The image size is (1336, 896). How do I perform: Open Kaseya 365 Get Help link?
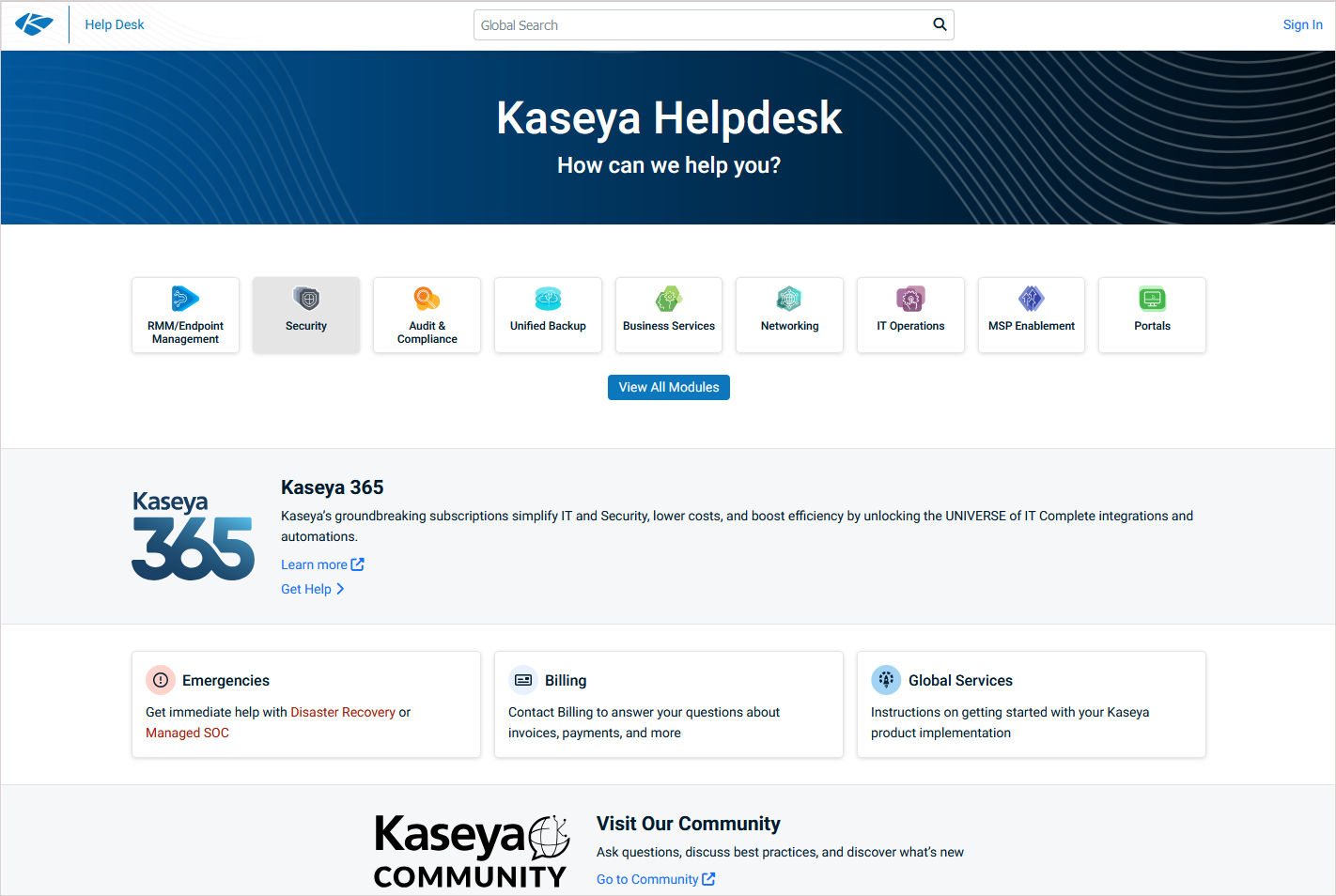coord(306,589)
